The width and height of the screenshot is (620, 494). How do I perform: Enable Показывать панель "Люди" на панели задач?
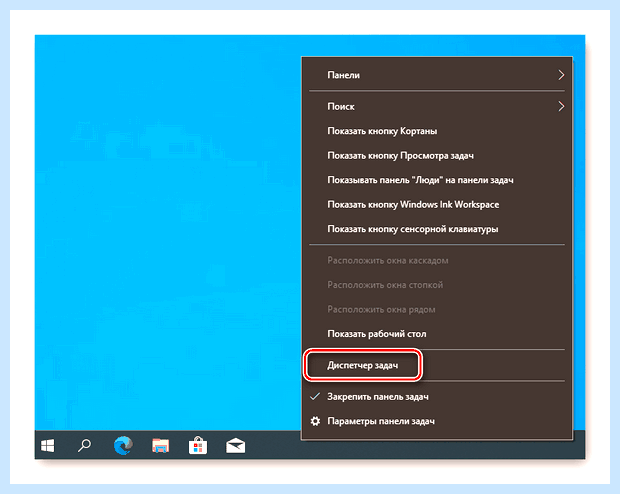(x=420, y=180)
